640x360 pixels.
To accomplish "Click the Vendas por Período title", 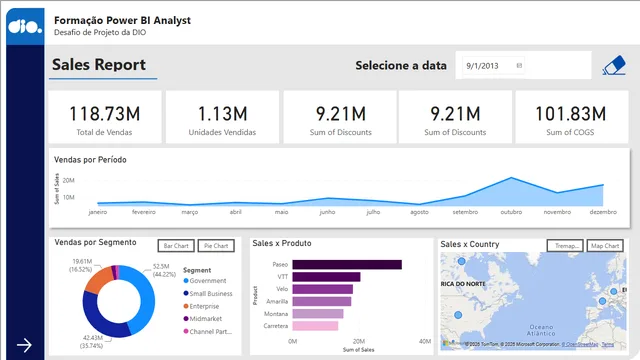I will [90, 160].
